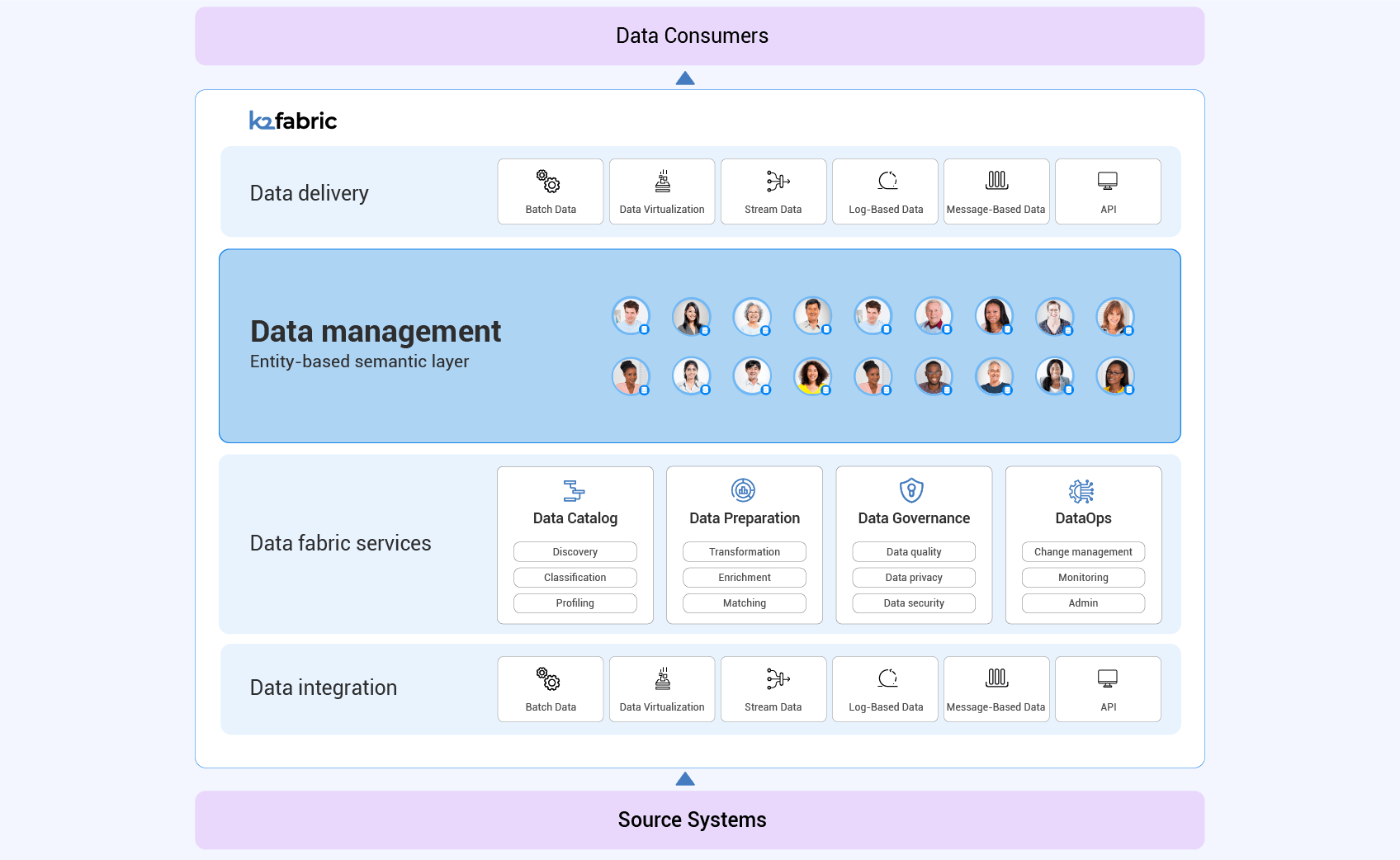Click the API monitor icon in Data integration
Screen dimensions: 1400x860
(x=1107, y=678)
